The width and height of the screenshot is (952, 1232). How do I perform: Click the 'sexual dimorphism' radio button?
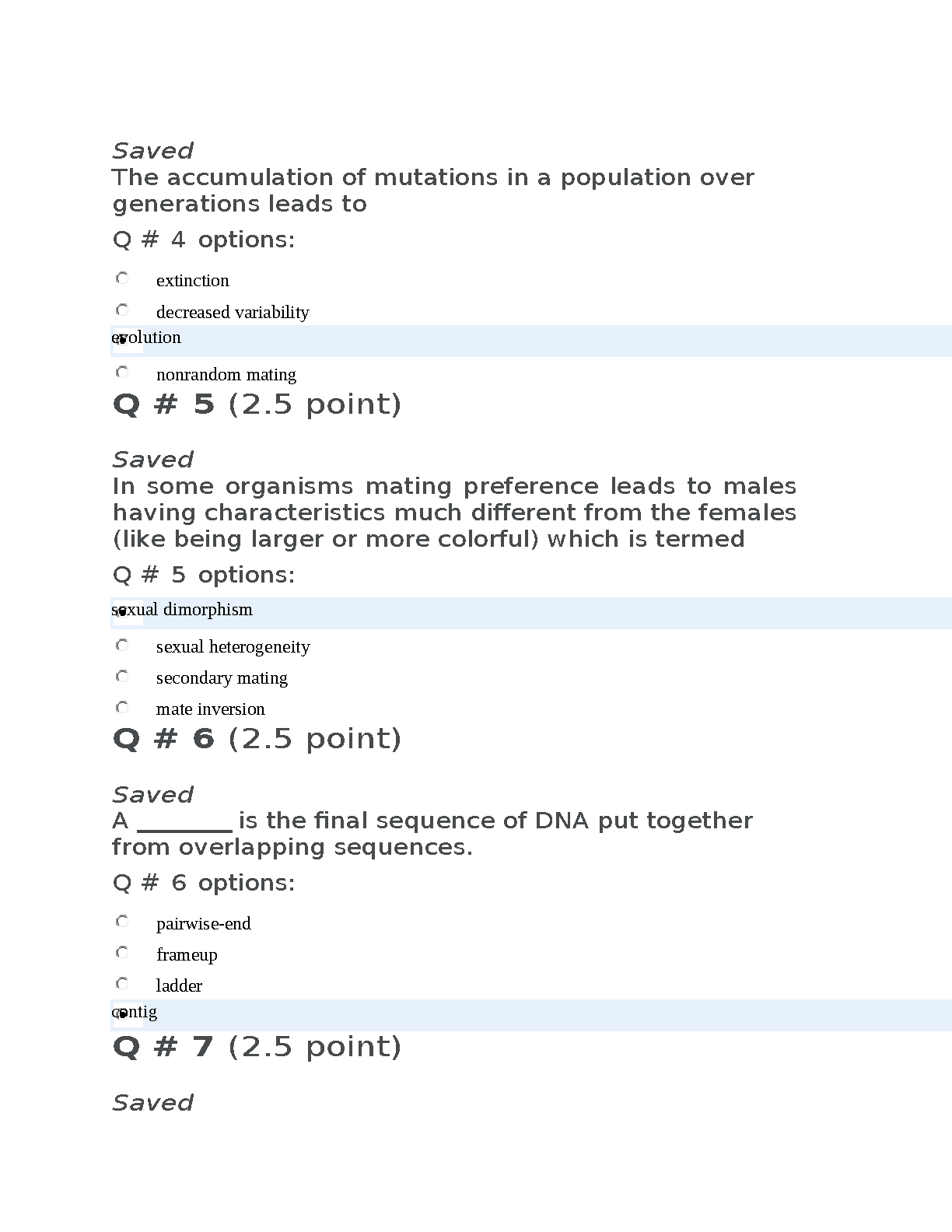click(x=122, y=612)
